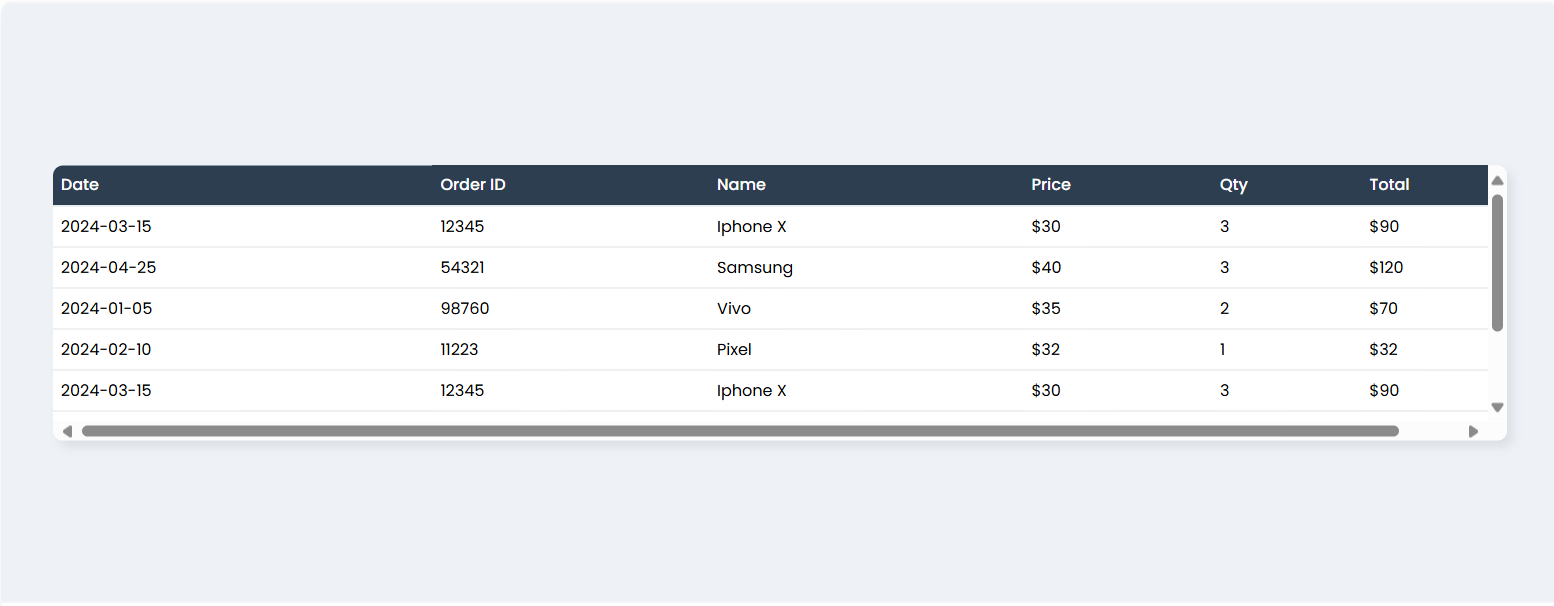Click the horizontal scrollbar right arrow
Image resolution: width=1554 pixels, height=606 pixels.
click(1473, 431)
